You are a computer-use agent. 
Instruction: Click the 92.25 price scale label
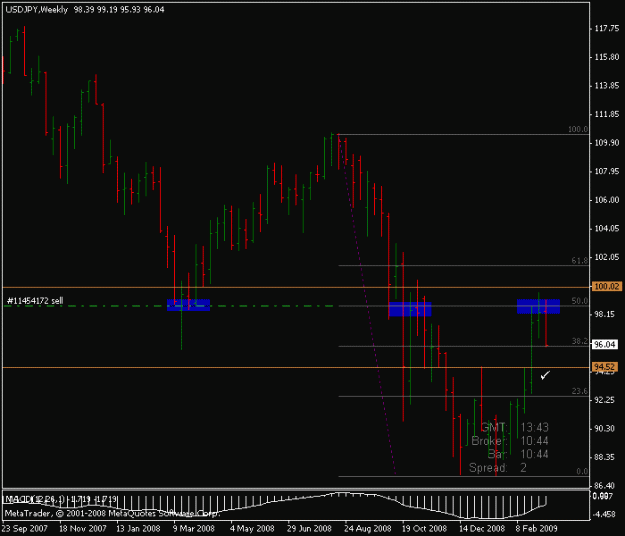point(605,400)
